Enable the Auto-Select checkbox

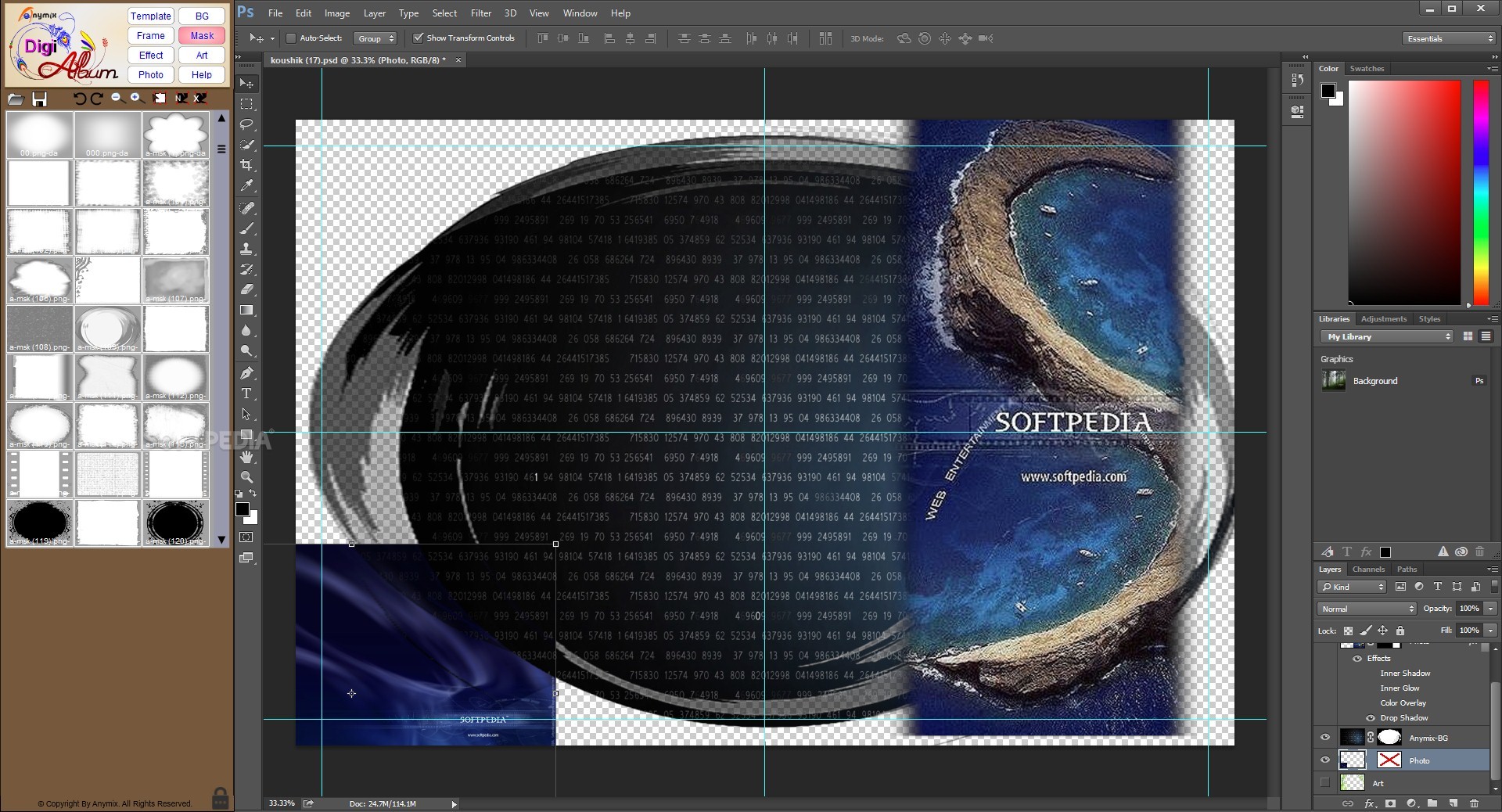click(291, 38)
